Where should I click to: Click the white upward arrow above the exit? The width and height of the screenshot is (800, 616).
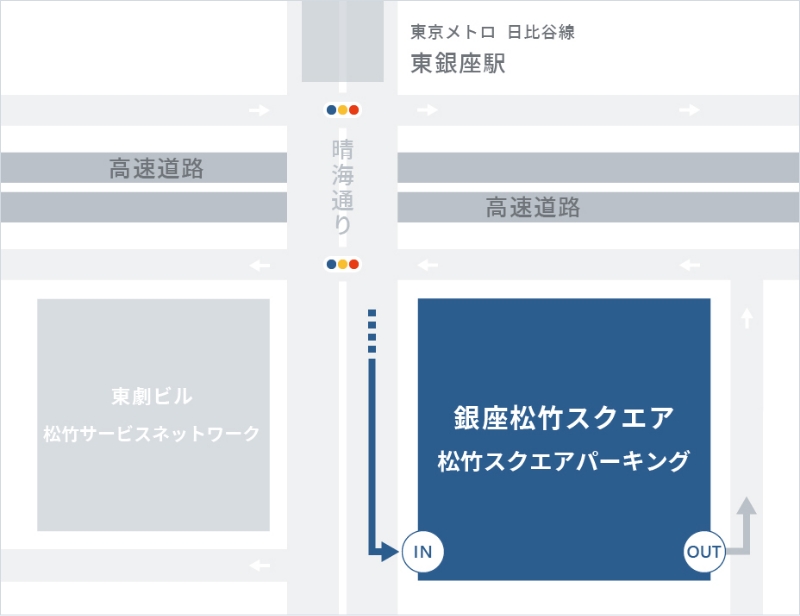pyautogui.click(x=746, y=318)
